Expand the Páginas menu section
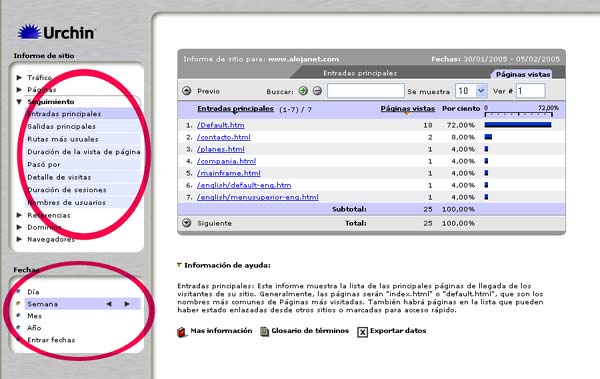Screen dimensions: 600x379 coord(19,90)
